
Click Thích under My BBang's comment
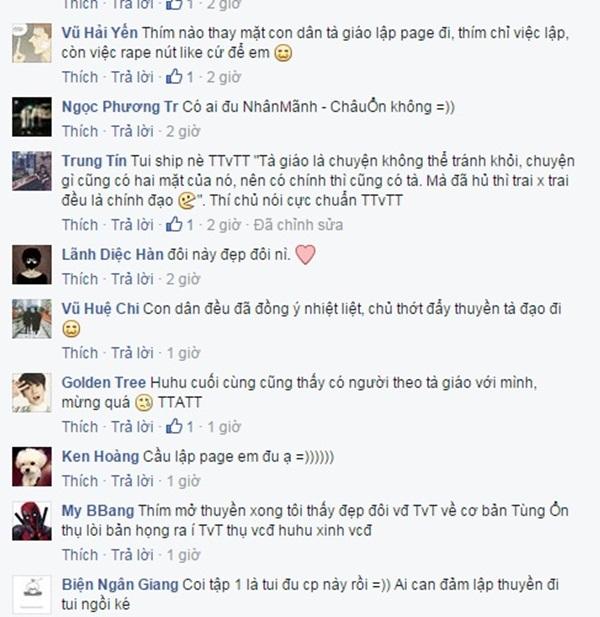click(80, 555)
